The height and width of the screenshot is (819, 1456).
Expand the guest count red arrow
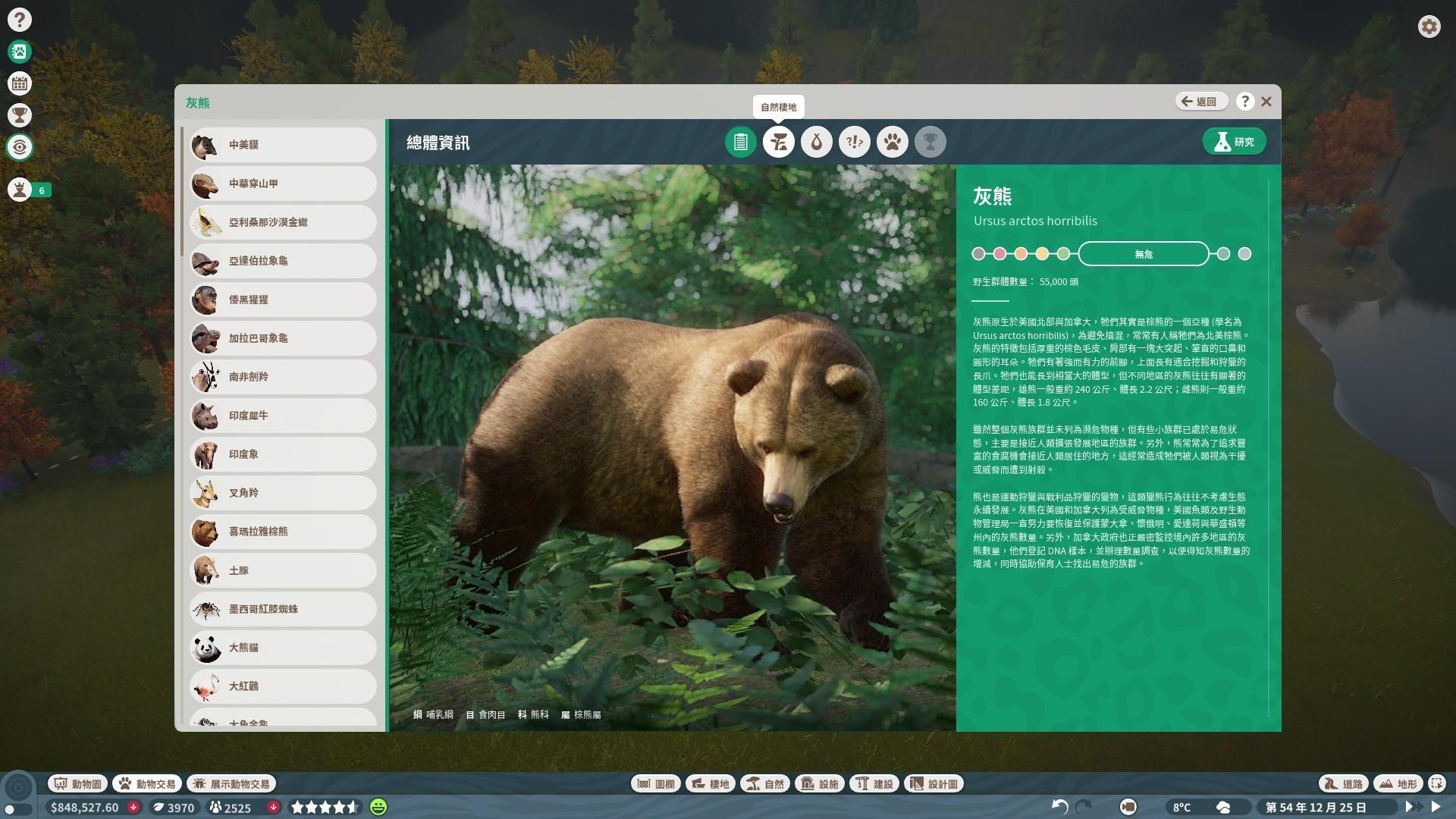coord(273,807)
